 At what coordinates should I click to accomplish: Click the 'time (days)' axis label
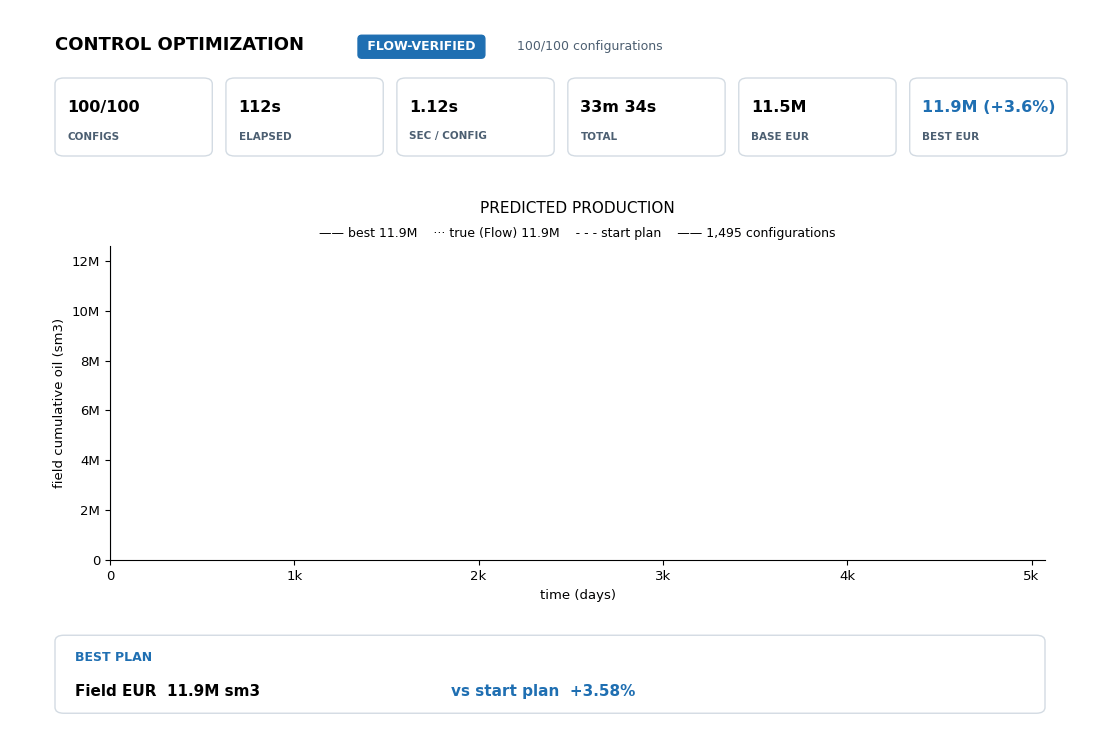point(577,595)
